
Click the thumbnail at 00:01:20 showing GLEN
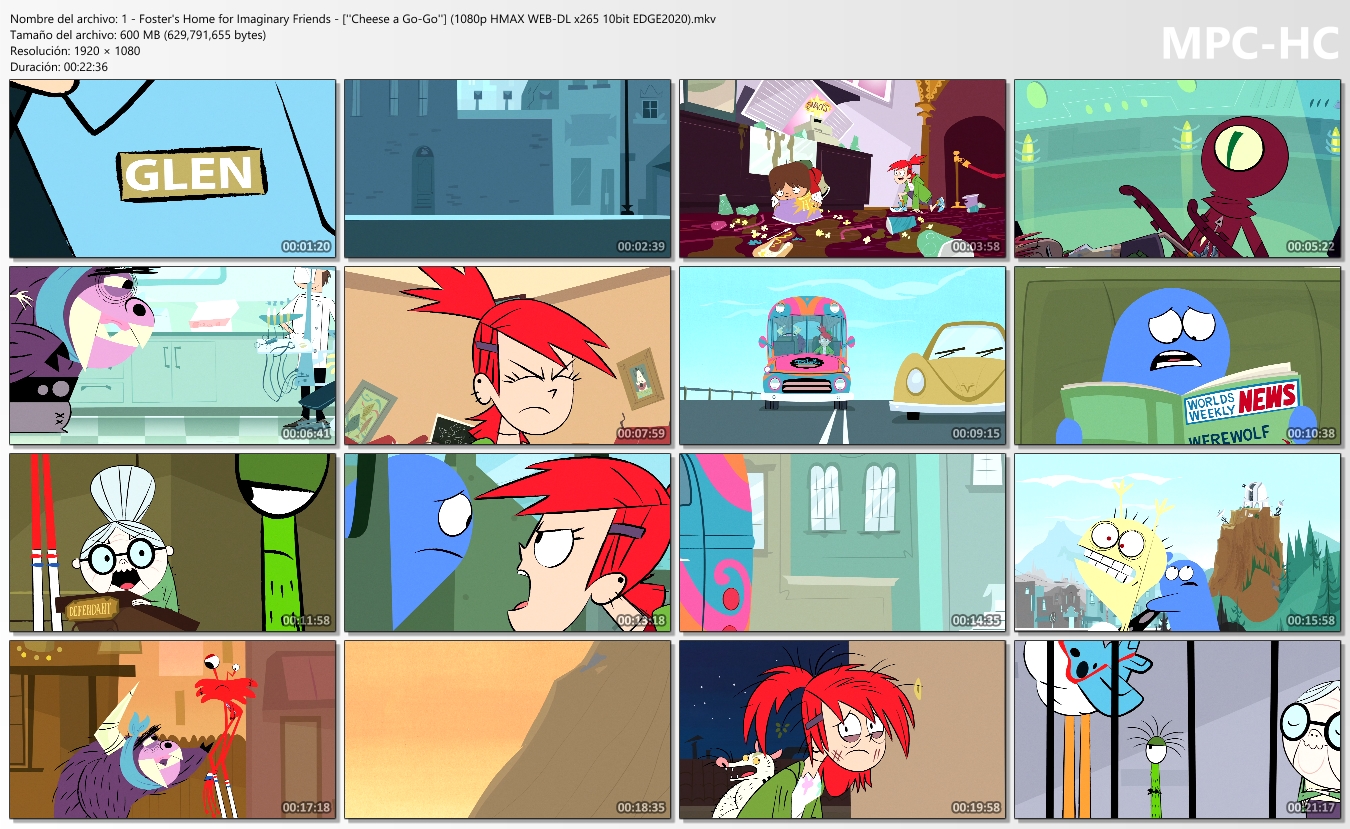pos(173,169)
